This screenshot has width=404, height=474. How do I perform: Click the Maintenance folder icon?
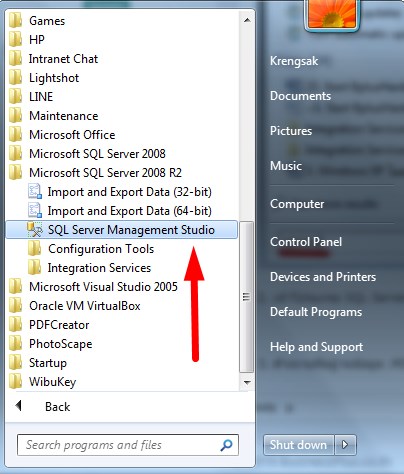[x=15, y=116]
